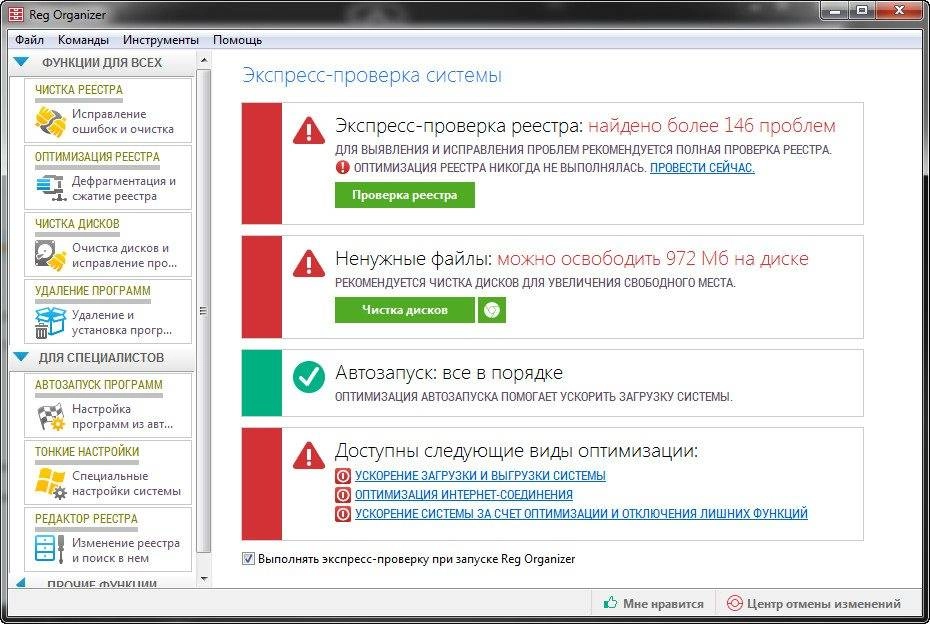This screenshot has height=624, width=930.
Task: Click Мне нравится in the status bar
Action: pyautogui.click(x=663, y=603)
